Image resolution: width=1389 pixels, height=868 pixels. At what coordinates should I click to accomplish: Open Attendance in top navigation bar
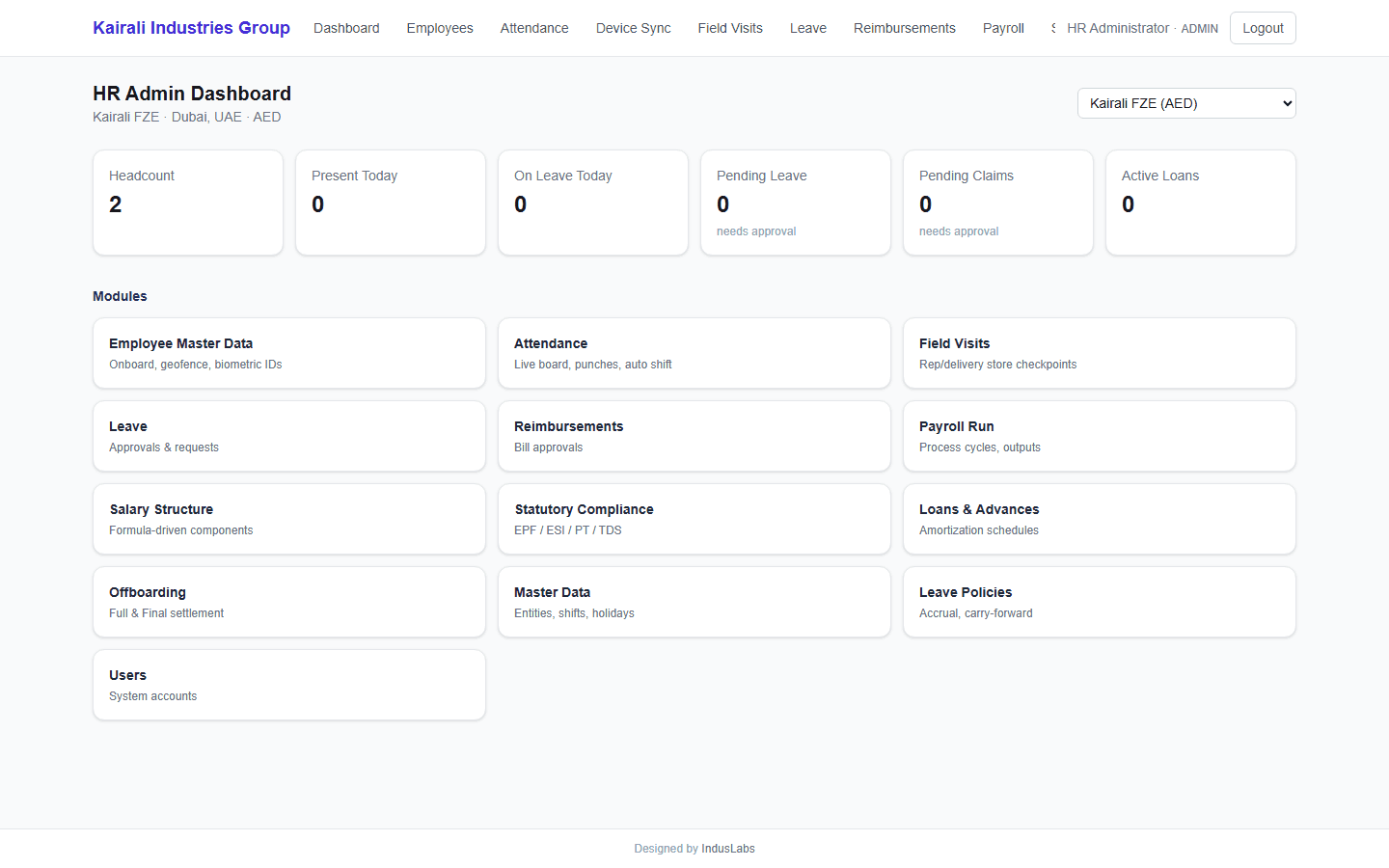(x=534, y=28)
